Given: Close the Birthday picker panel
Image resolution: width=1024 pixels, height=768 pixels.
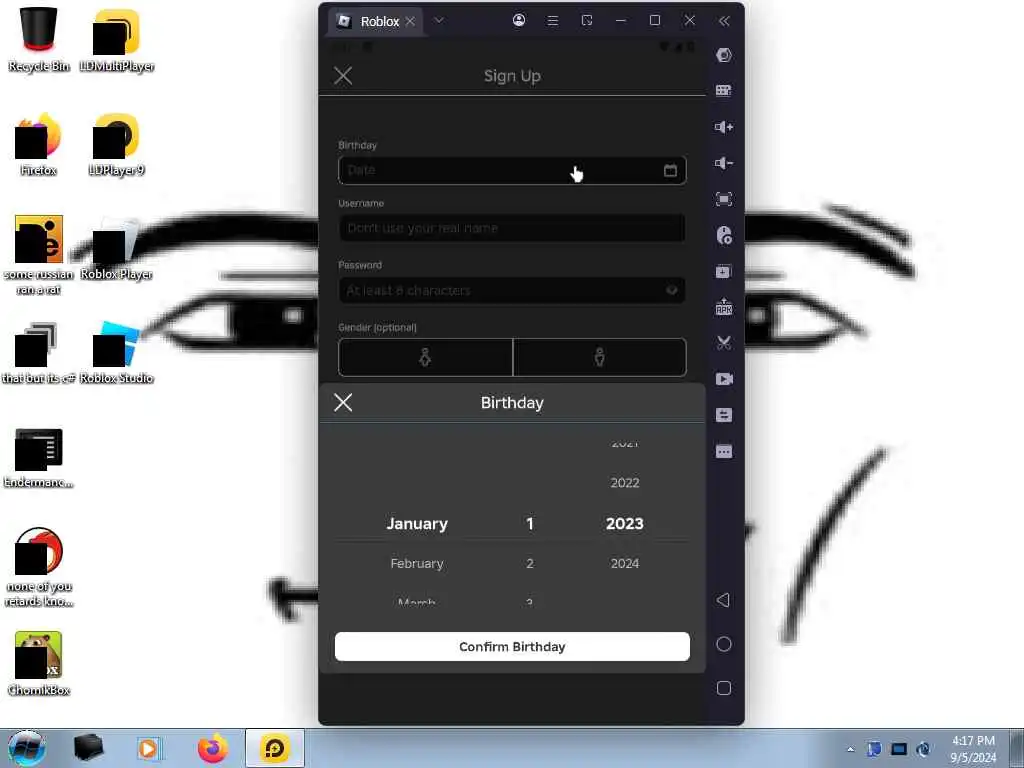Looking at the screenshot, I should coord(343,402).
